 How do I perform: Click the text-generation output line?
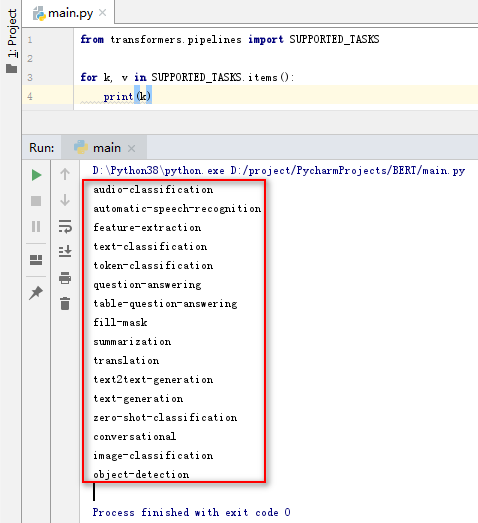(138, 399)
